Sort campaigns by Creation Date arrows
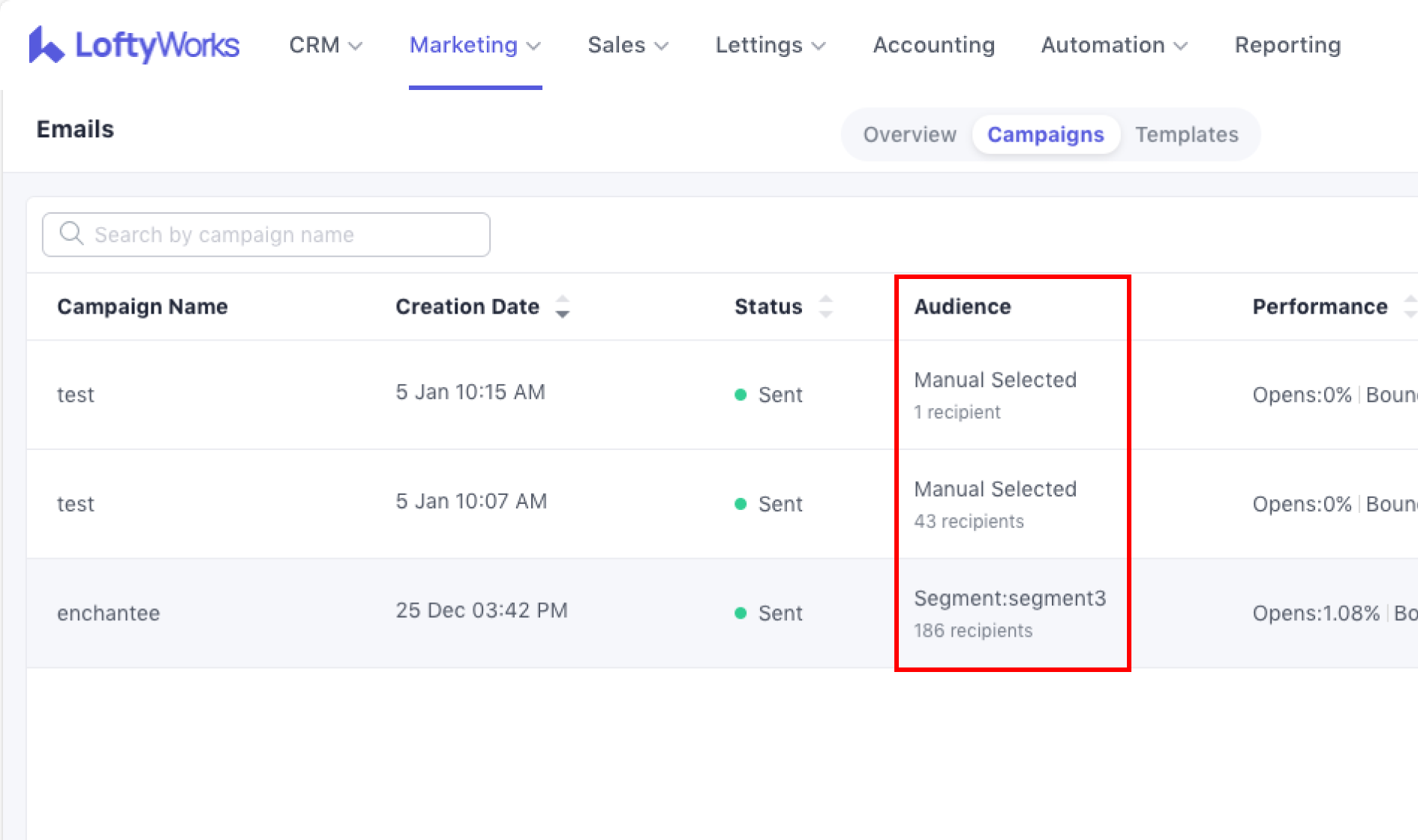The image size is (1418, 840). pyautogui.click(x=562, y=307)
